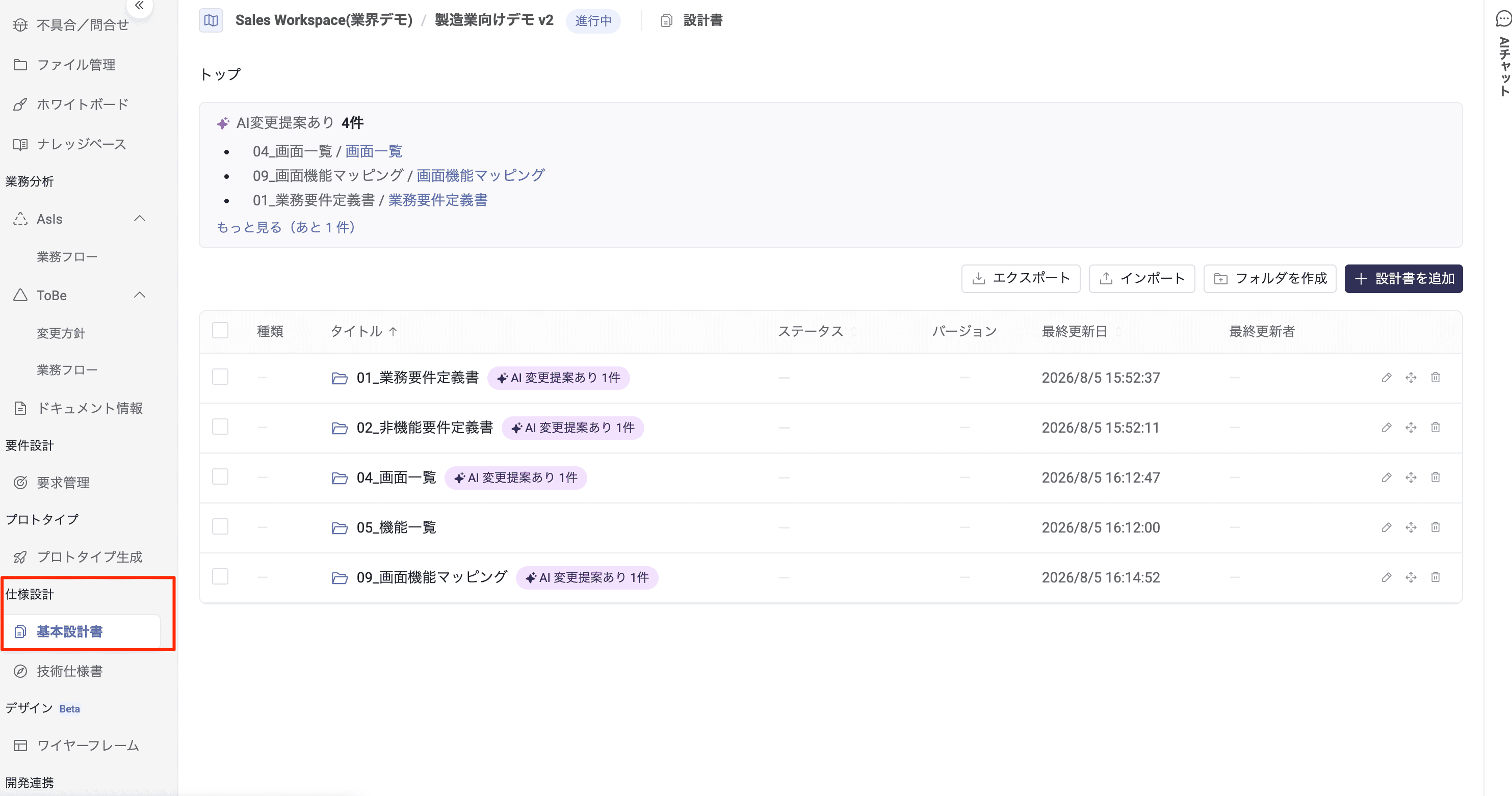This screenshot has width=1512, height=796.
Task: Check the box for 09_画面機能マッピング
Action: coord(220,576)
